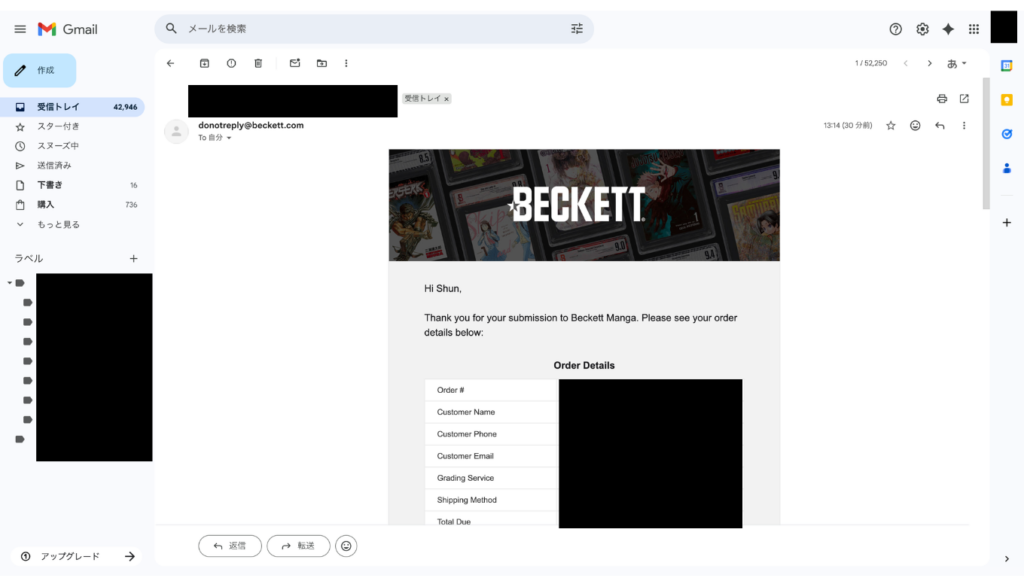Archive this email with the archive icon

click(204, 63)
